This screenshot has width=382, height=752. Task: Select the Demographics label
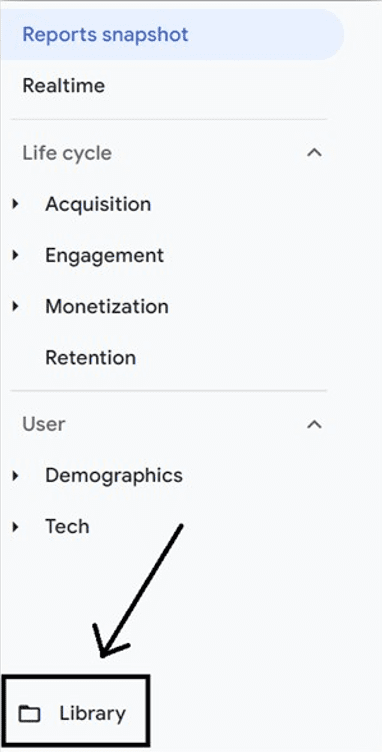tap(114, 476)
